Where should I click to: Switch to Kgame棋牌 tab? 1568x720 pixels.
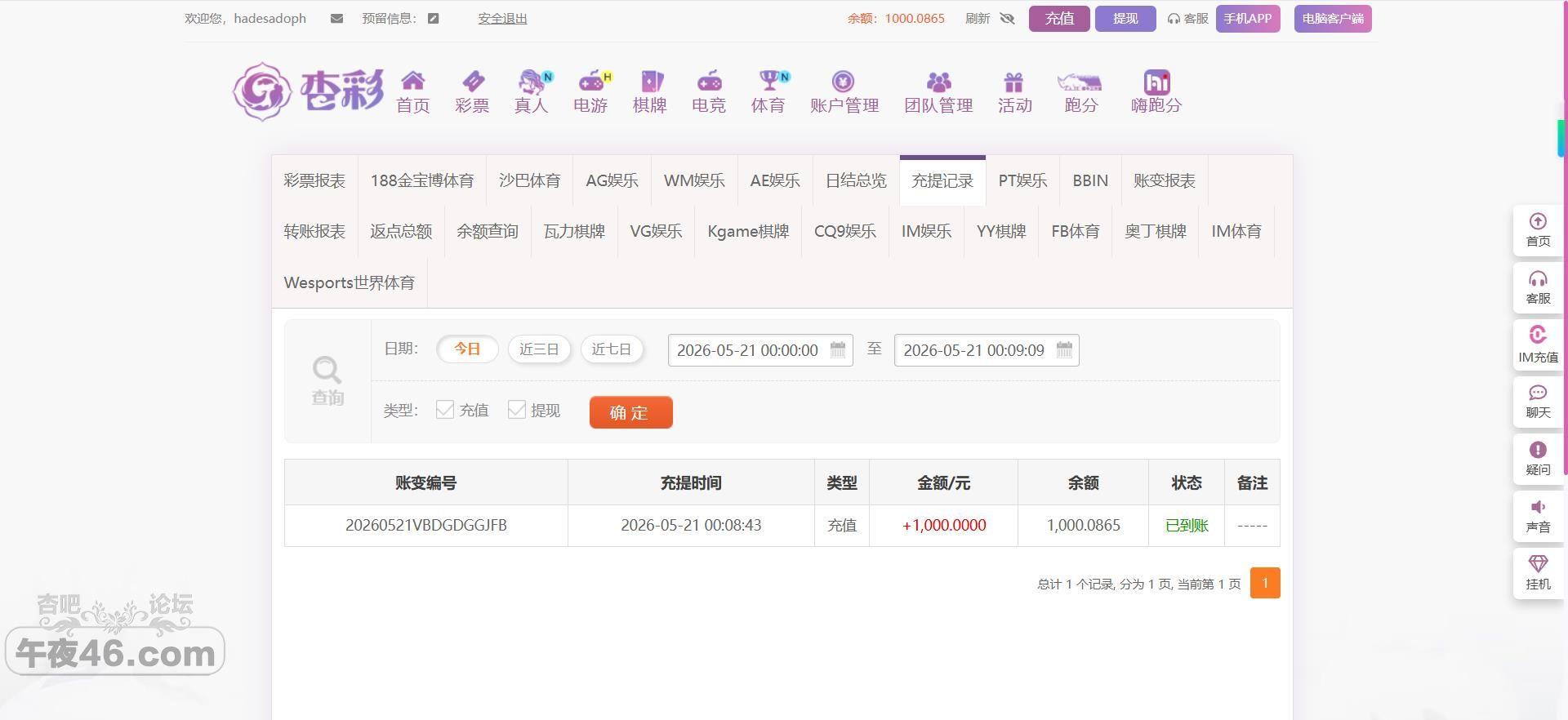point(748,231)
